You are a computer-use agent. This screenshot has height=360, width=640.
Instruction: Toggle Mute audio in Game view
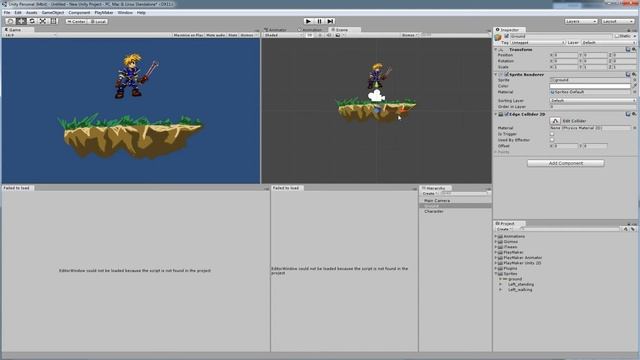coord(216,36)
